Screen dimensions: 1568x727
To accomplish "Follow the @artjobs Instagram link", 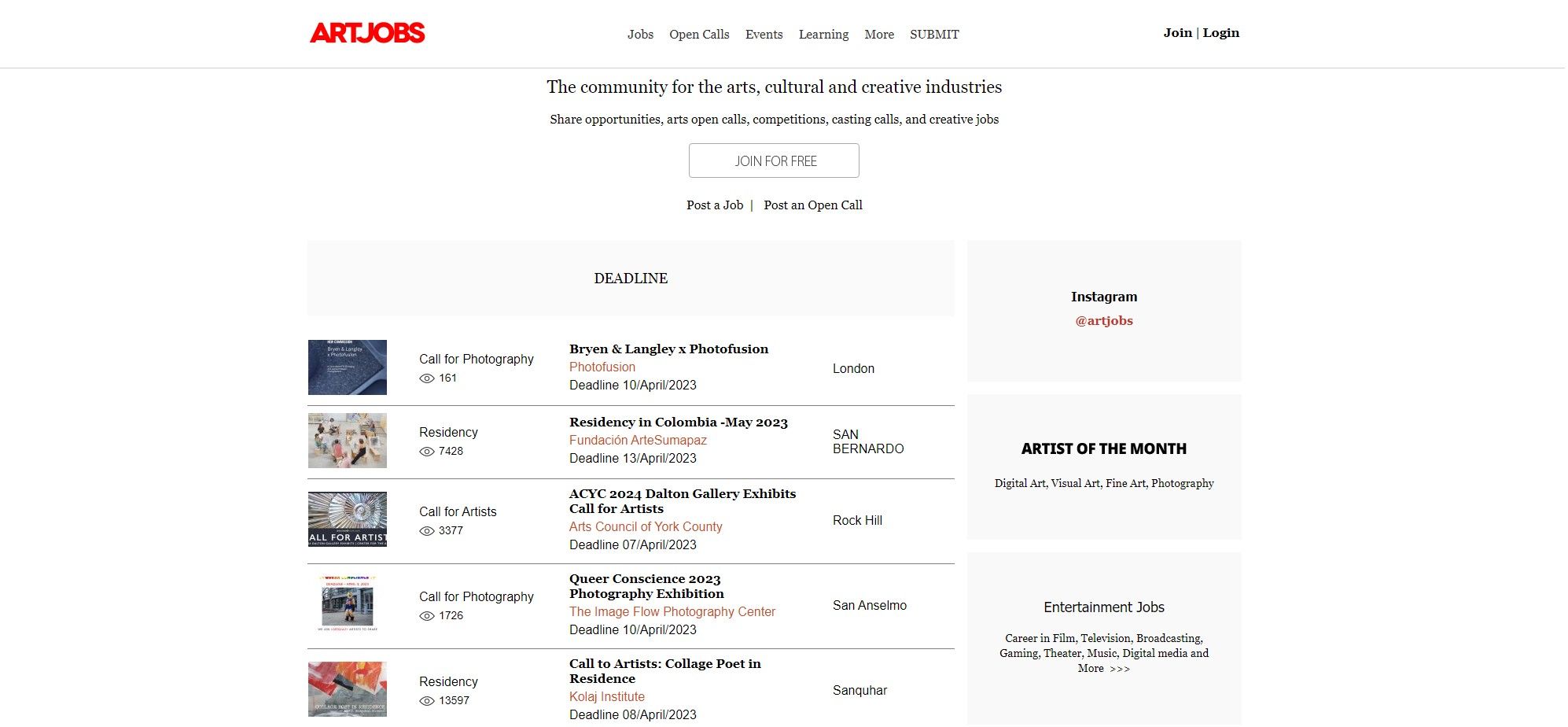I will [x=1103, y=321].
